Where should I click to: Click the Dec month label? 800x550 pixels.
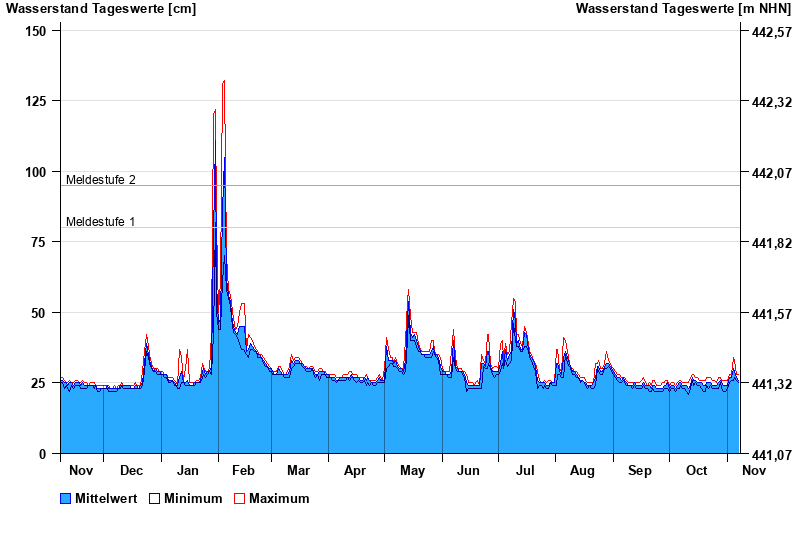131,470
